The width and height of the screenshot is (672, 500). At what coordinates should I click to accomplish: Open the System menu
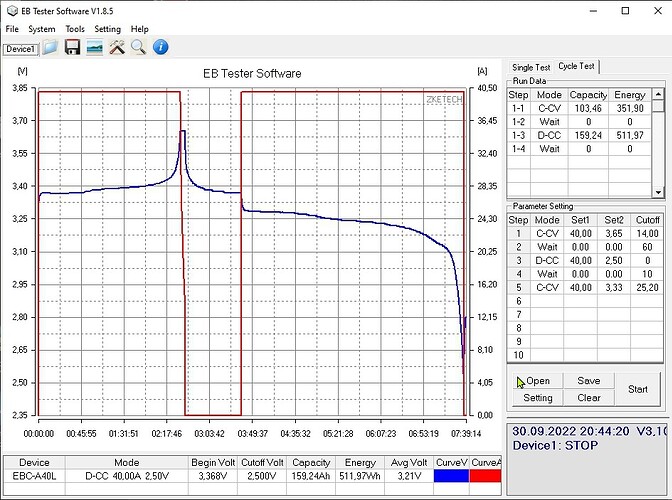tap(42, 29)
